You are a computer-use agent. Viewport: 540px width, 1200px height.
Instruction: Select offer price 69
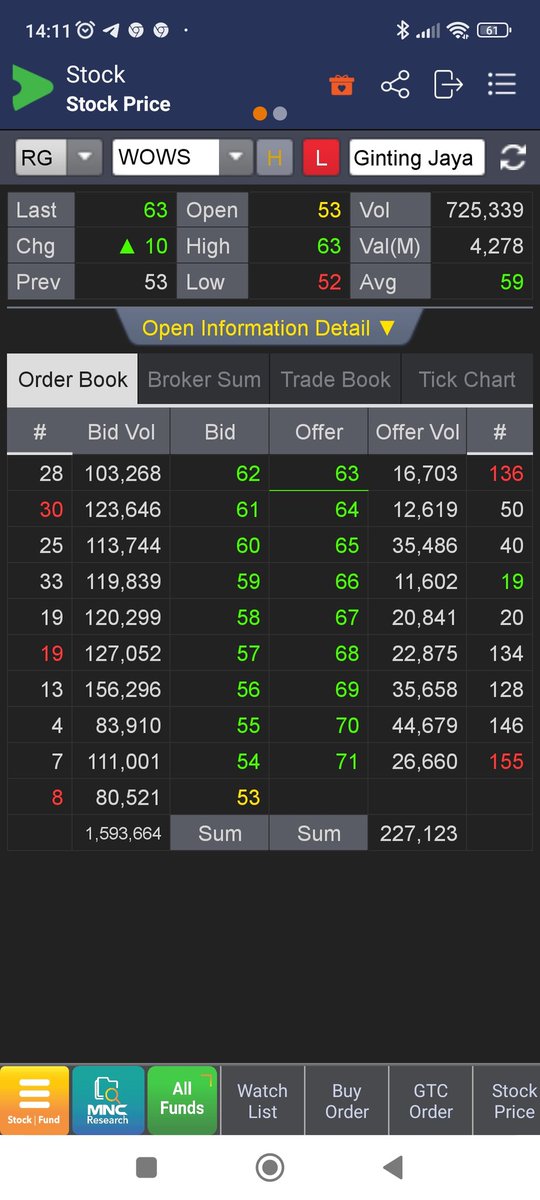(347, 689)
